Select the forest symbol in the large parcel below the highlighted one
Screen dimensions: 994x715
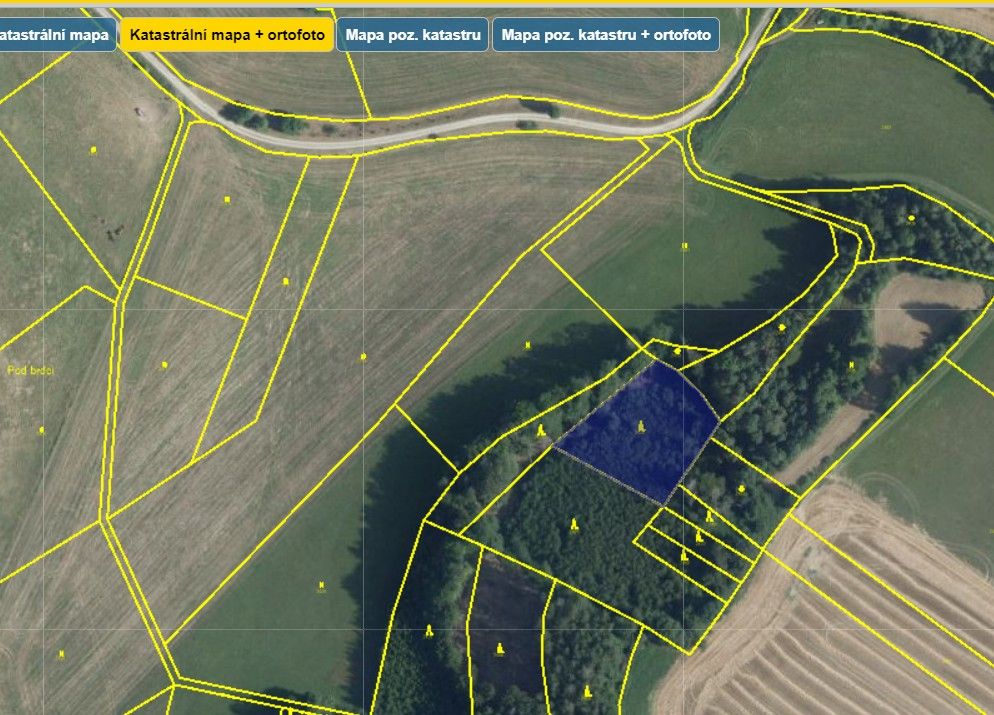[574, 524]
